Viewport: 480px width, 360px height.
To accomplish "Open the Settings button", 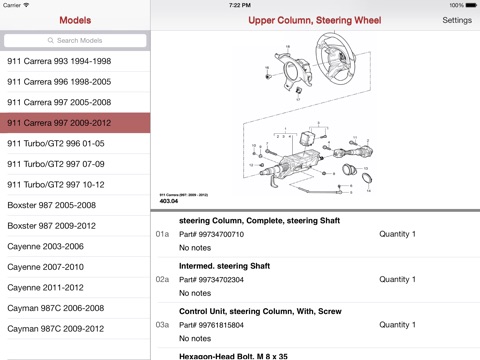I will pyautogui.click(x=457, y=20).
